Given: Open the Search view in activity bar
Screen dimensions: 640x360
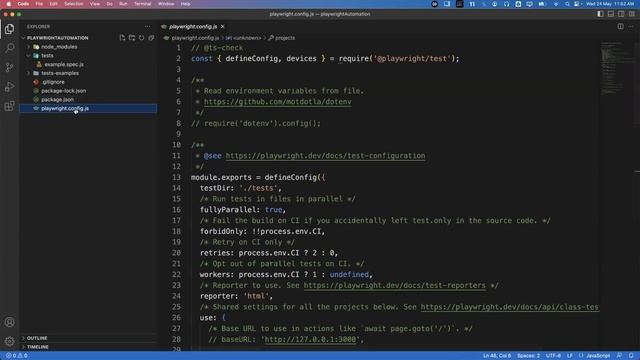Looking at the screenshot, I should coord(9,48).
